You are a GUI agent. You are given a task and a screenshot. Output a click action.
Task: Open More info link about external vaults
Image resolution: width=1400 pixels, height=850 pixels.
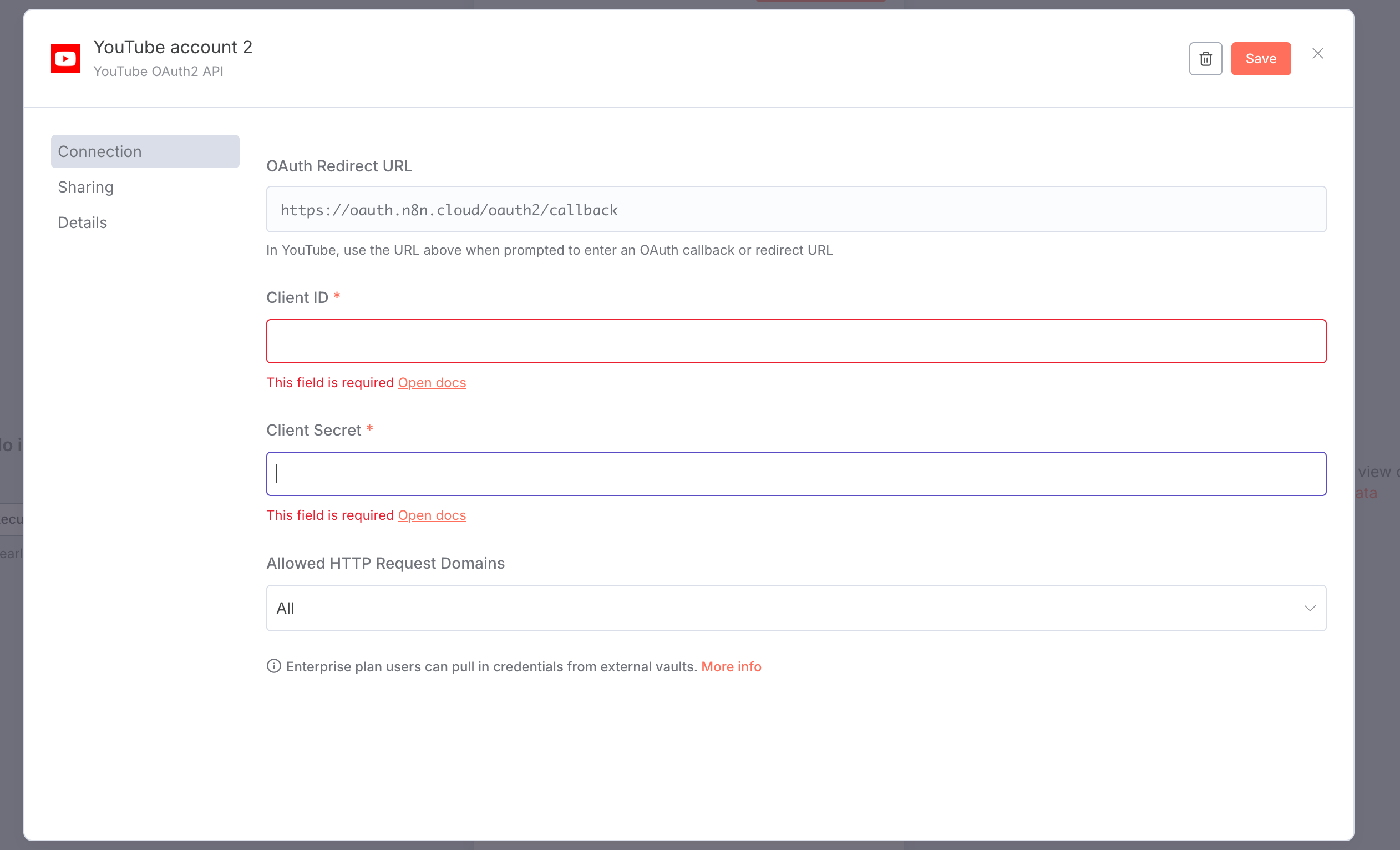coord(731,666)
